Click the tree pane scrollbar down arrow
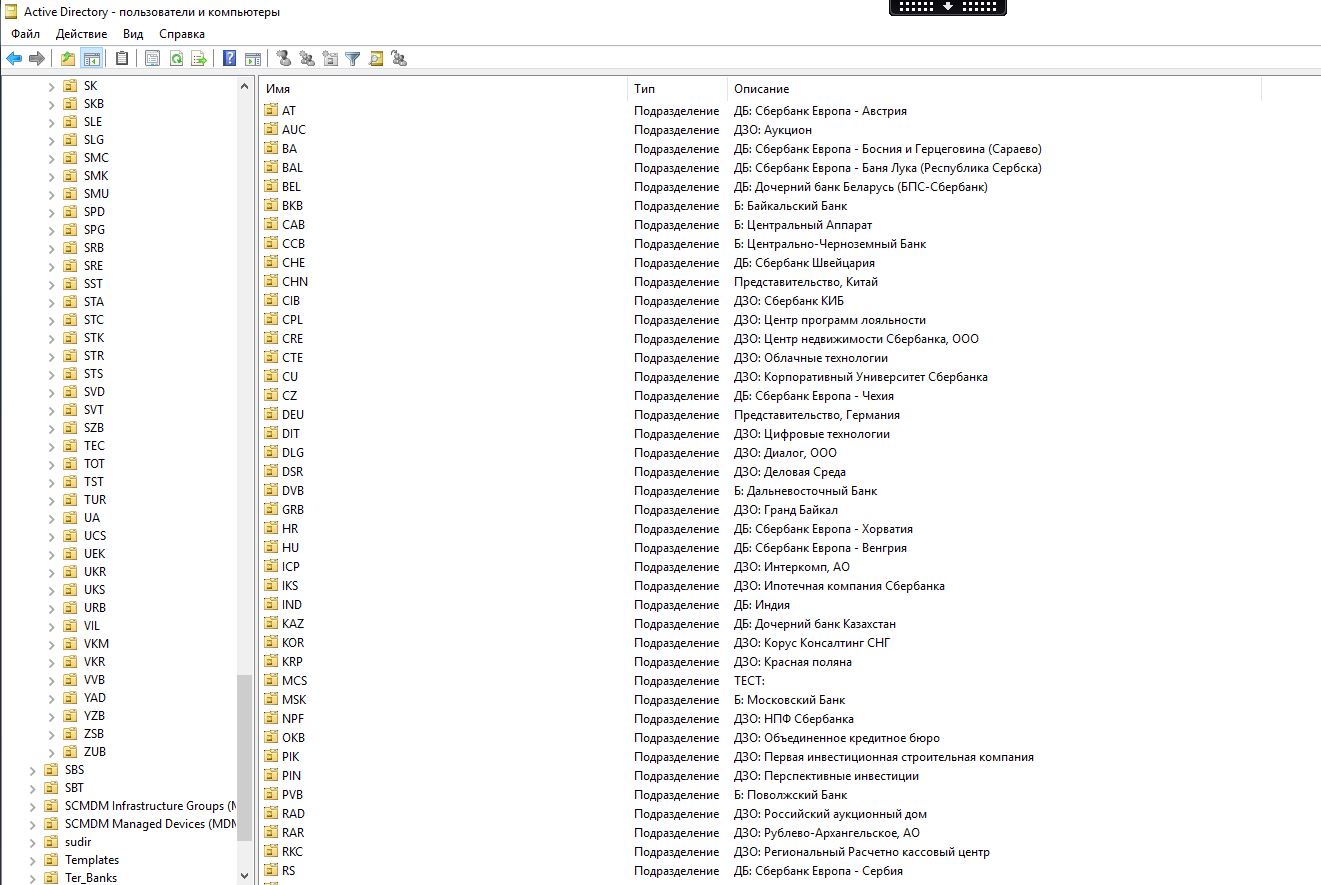 245,876
